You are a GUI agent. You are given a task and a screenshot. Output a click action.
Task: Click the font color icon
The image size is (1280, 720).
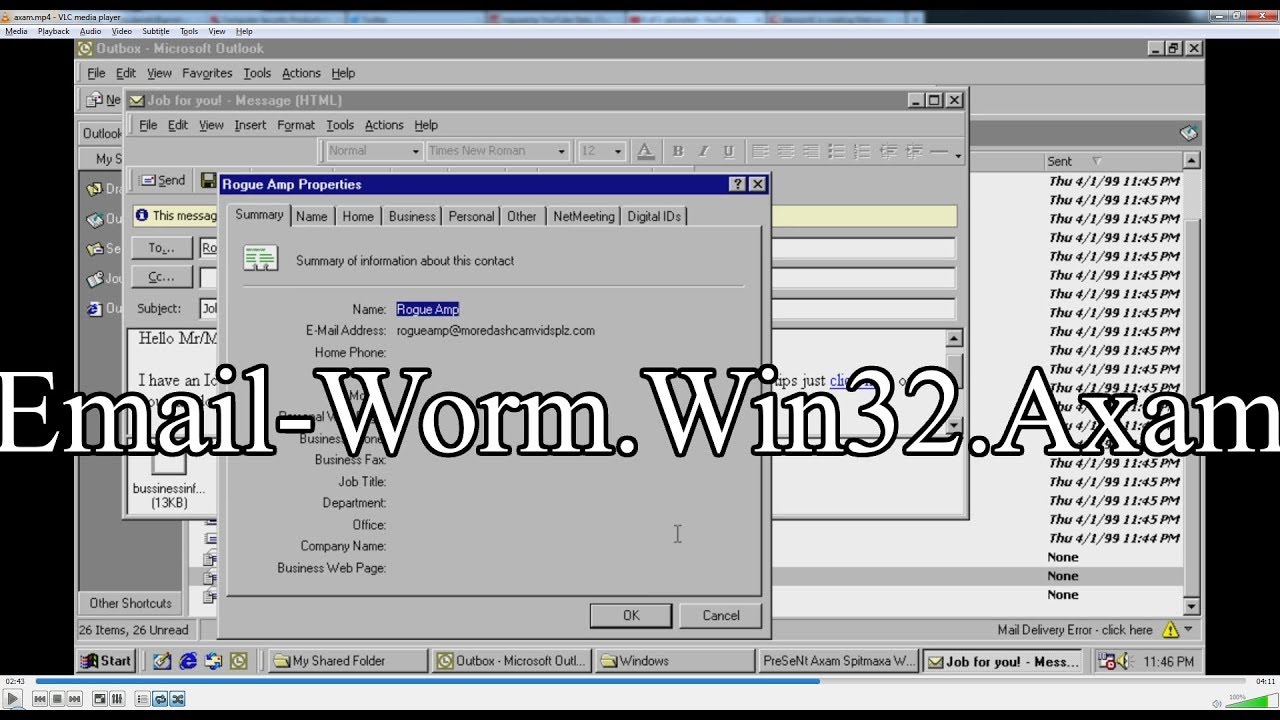pyautogui.click(x=645, y=151)
